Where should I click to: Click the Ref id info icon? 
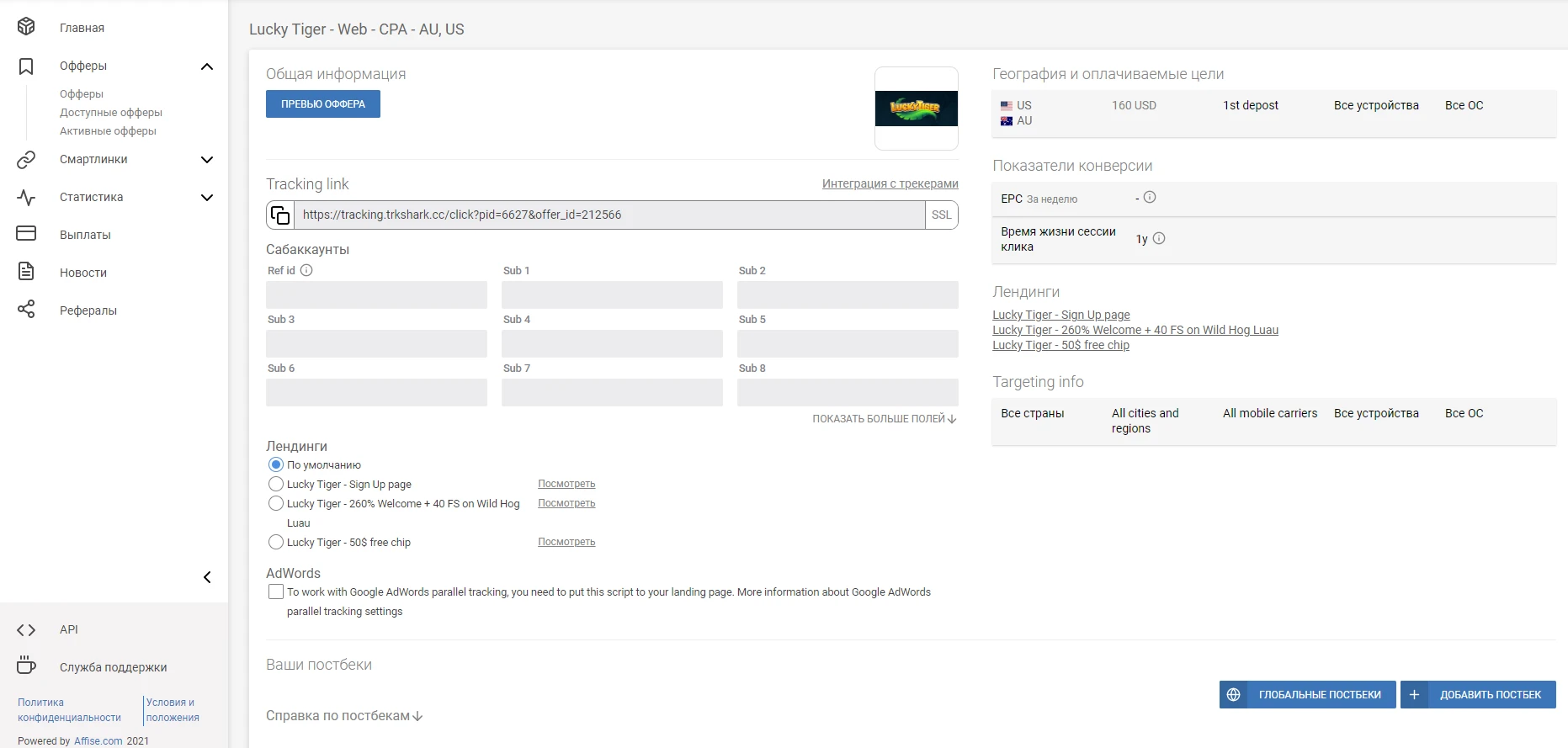(x=306, y=270)
